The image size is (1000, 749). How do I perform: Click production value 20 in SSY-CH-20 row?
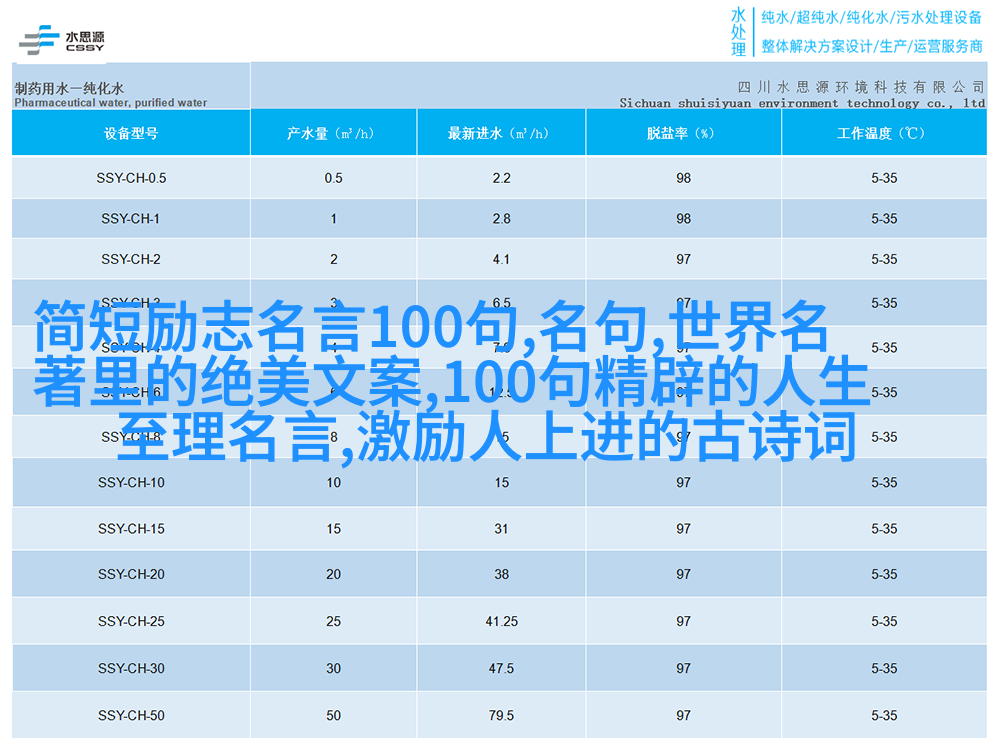pos(334,574)
